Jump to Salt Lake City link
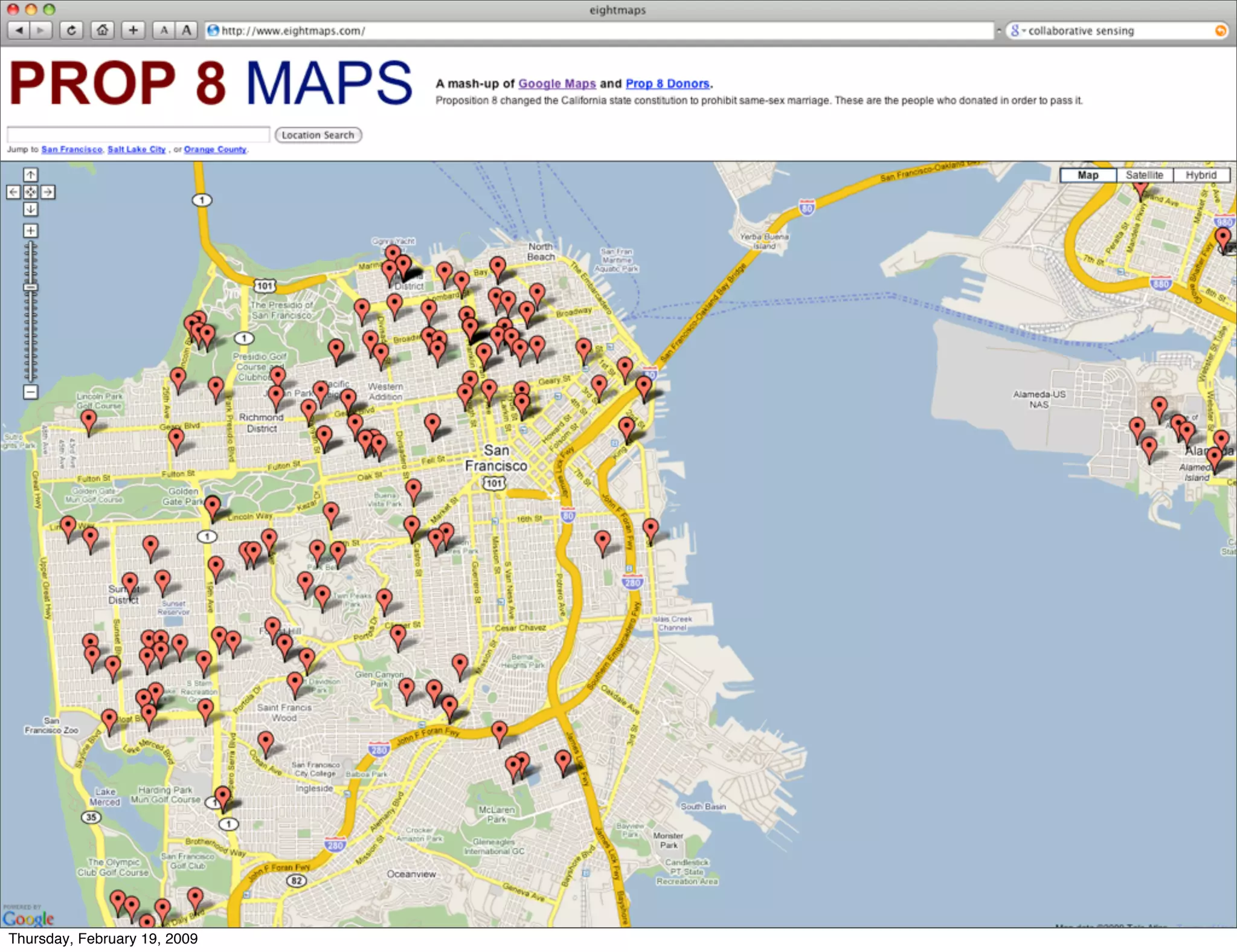This screenshot has height=952, width=1237. pos(137,150)
